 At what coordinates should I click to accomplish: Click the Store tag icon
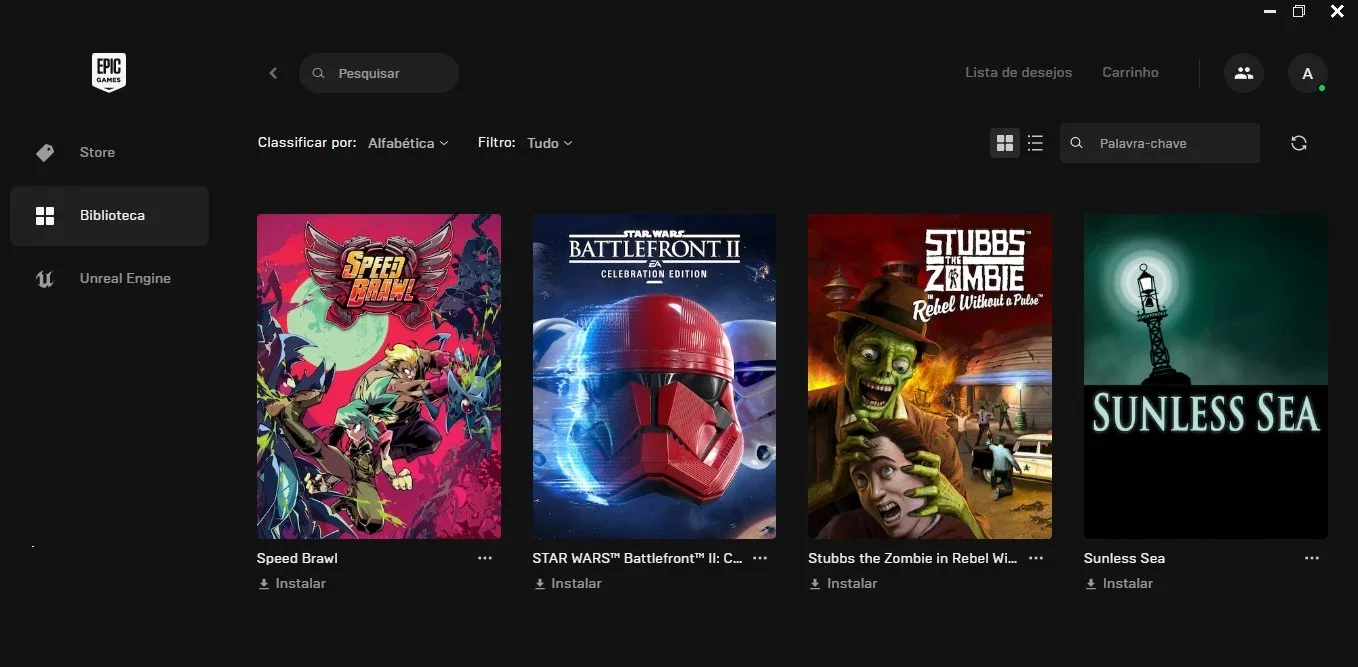pos(45,152)
